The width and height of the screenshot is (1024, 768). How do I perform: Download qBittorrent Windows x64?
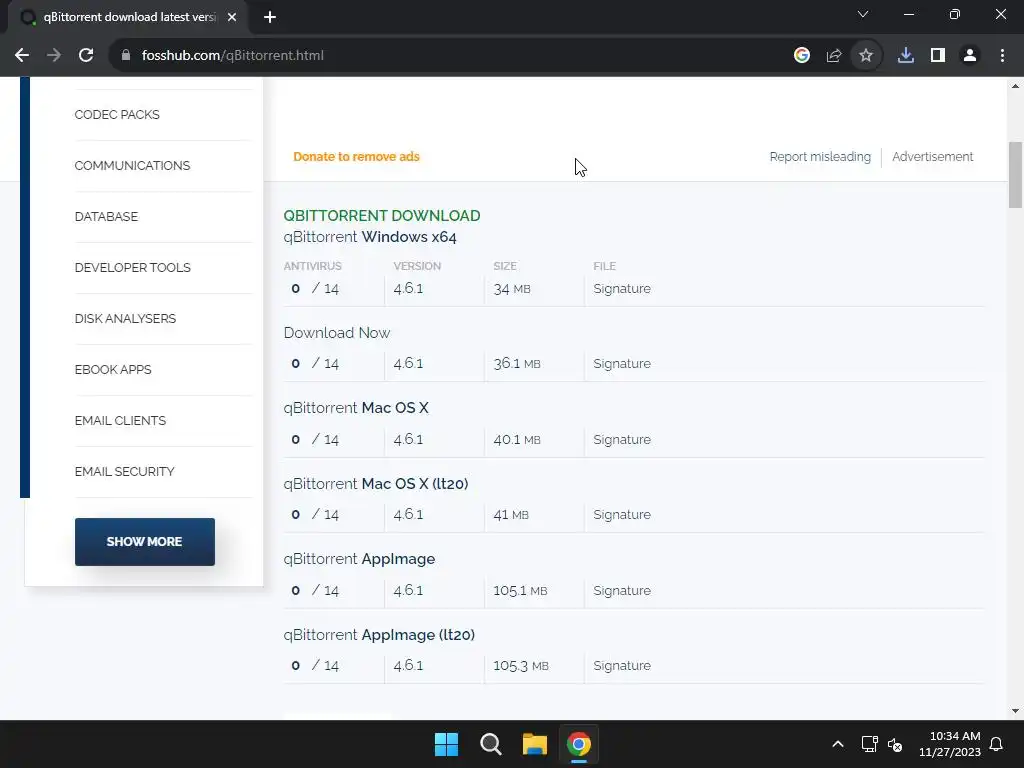[370, 237]
